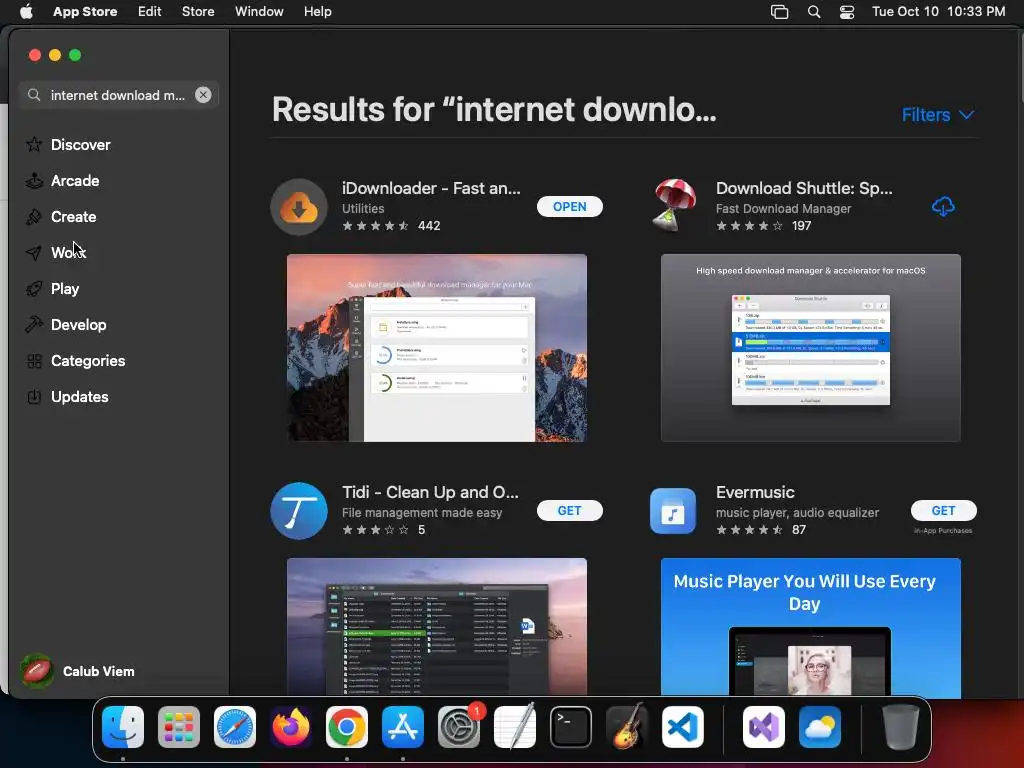Launch Google Chrome from the Dock
This screenshot has height=768, width=1024.
click(347, 727)
